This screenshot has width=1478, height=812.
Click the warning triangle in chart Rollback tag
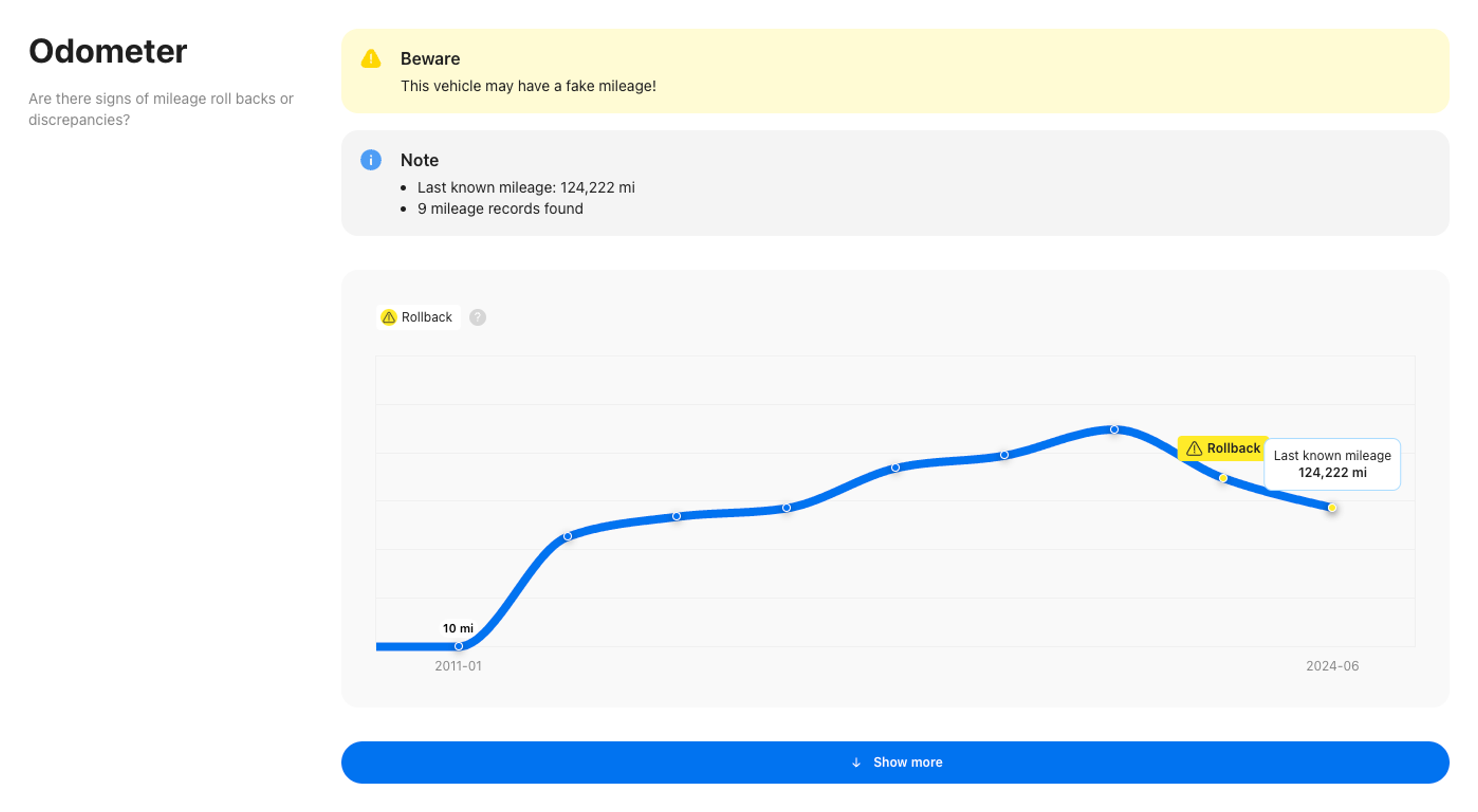(1194, 448)
